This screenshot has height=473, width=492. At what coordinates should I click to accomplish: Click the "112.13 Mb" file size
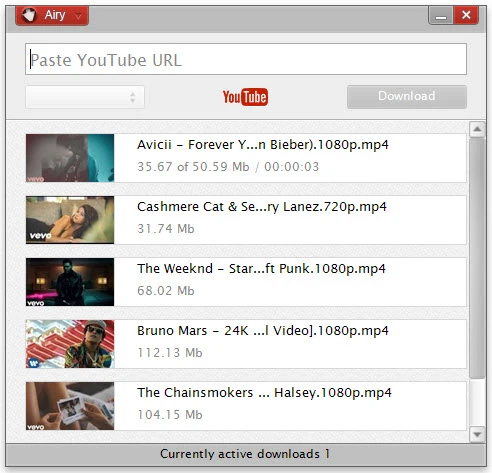click(170, 353)
